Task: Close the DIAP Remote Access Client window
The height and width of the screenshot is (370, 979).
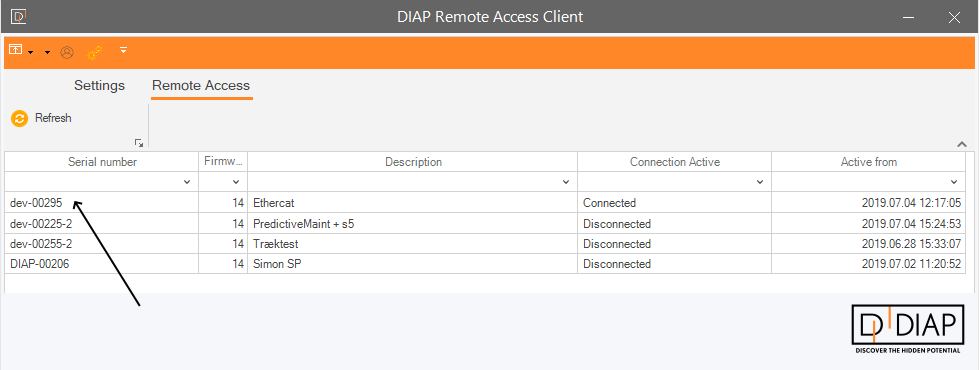Action: pyautogui.click(x=954, y=17)
